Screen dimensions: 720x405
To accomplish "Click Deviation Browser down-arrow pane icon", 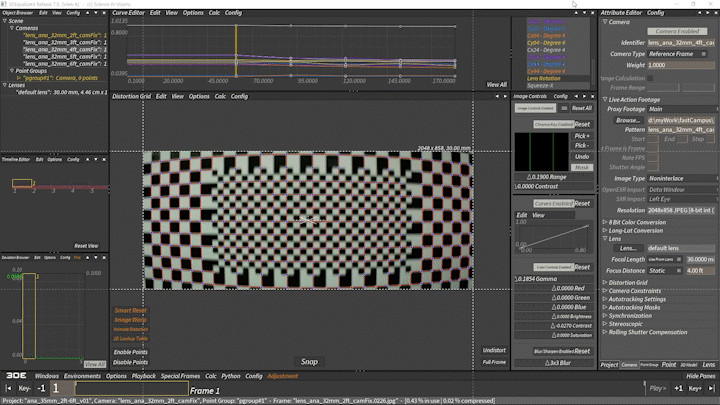I will point(96,258).
